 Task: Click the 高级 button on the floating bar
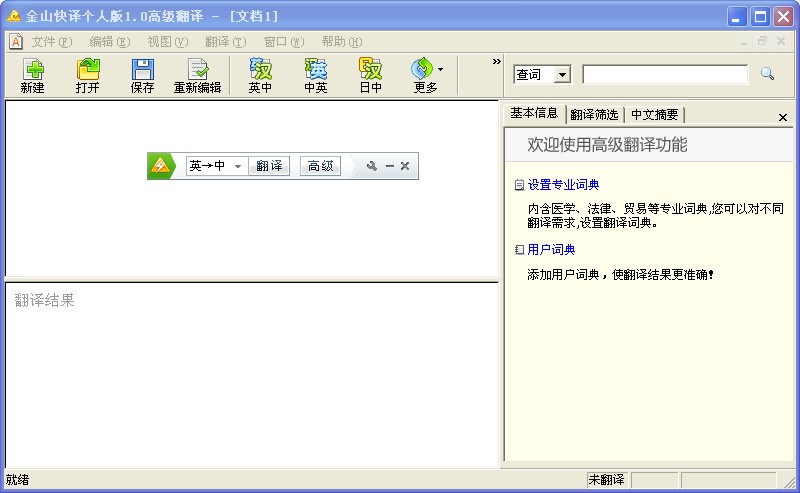tap(320, 166)
